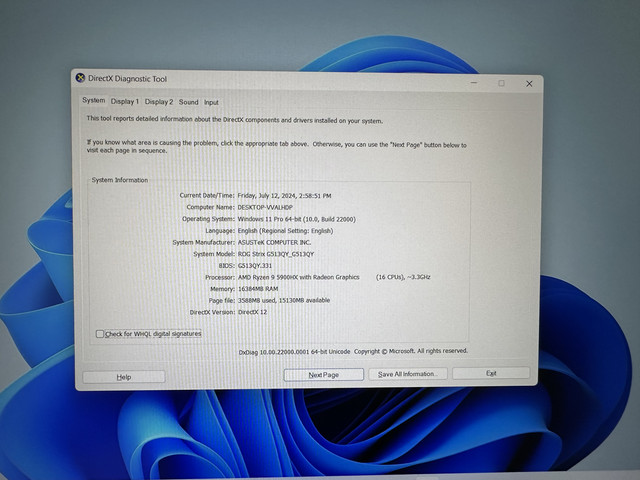Click the DirectX Diagnostic Tool window title text
Viewport: 640px width, 480px height.
127,79
